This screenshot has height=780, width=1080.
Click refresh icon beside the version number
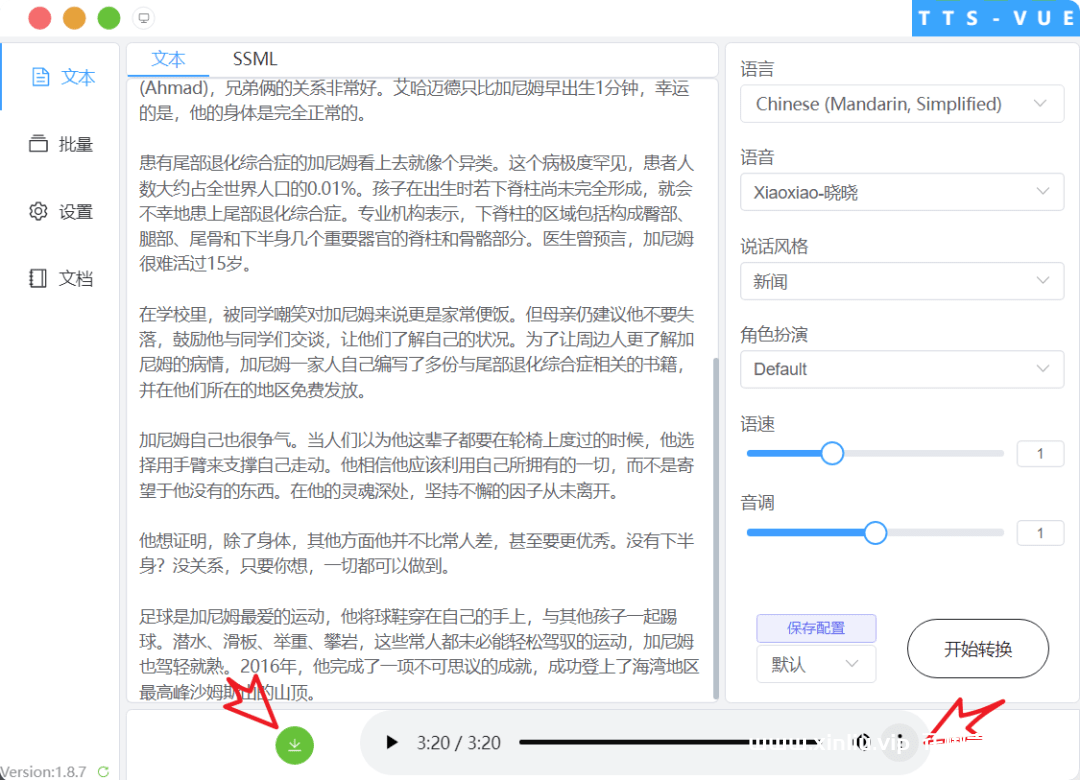[103, 772]
